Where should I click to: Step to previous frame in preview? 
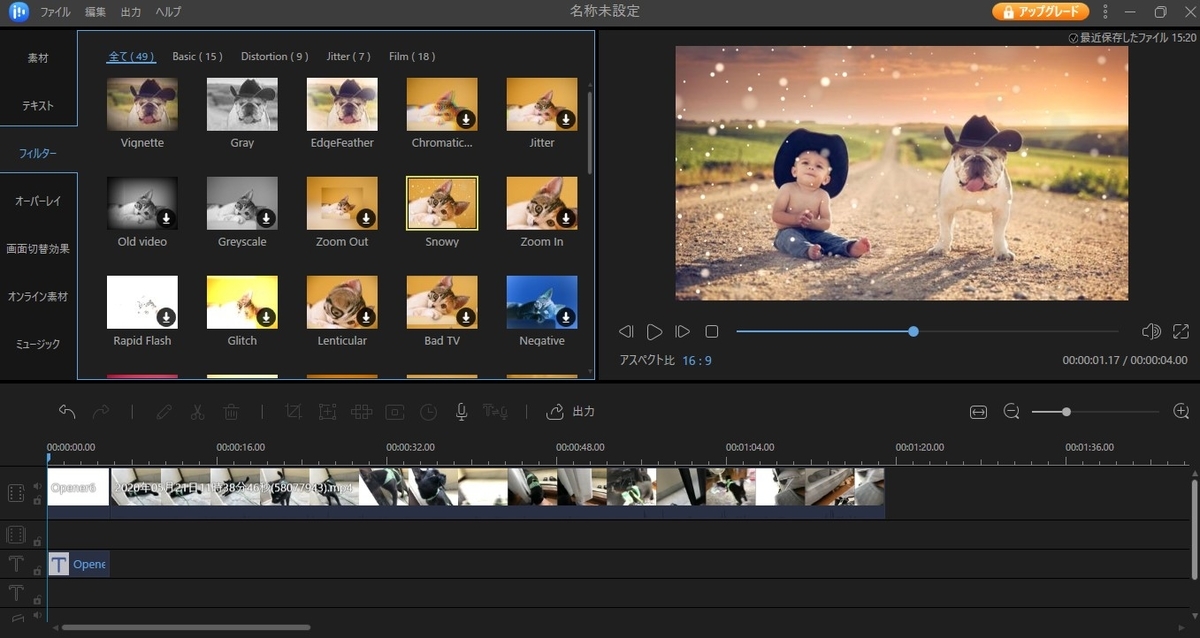pyautogui.click(x=626, y=331)
